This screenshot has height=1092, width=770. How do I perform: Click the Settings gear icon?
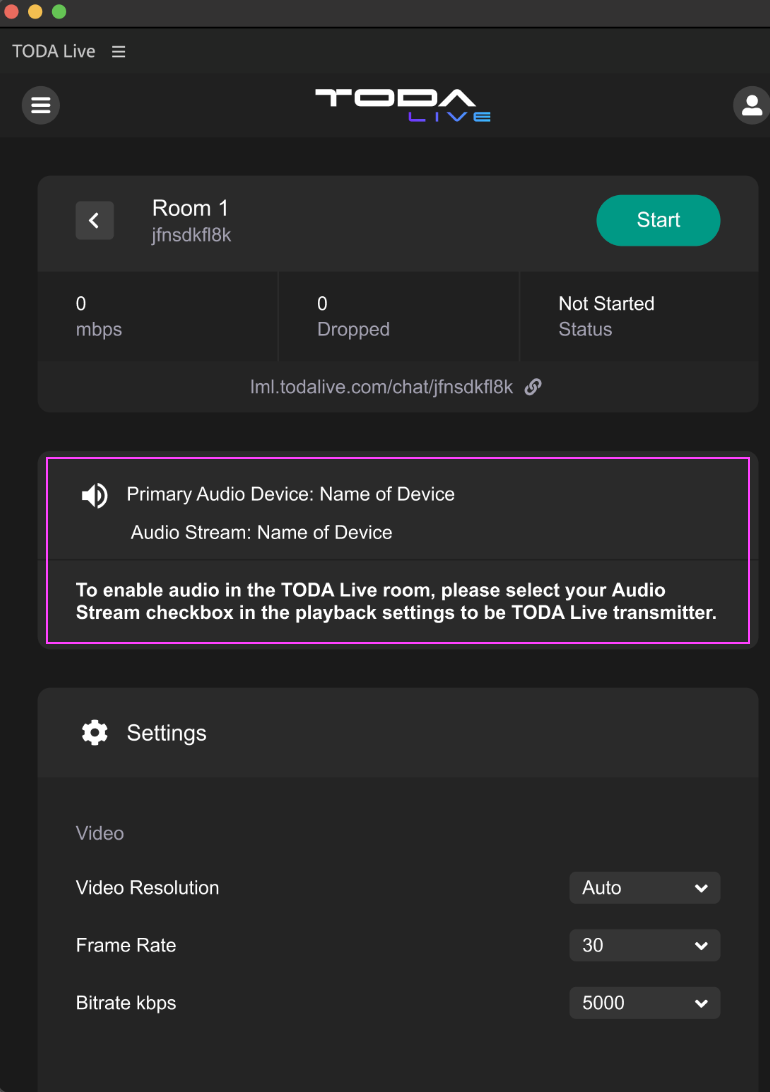[95, 733]
